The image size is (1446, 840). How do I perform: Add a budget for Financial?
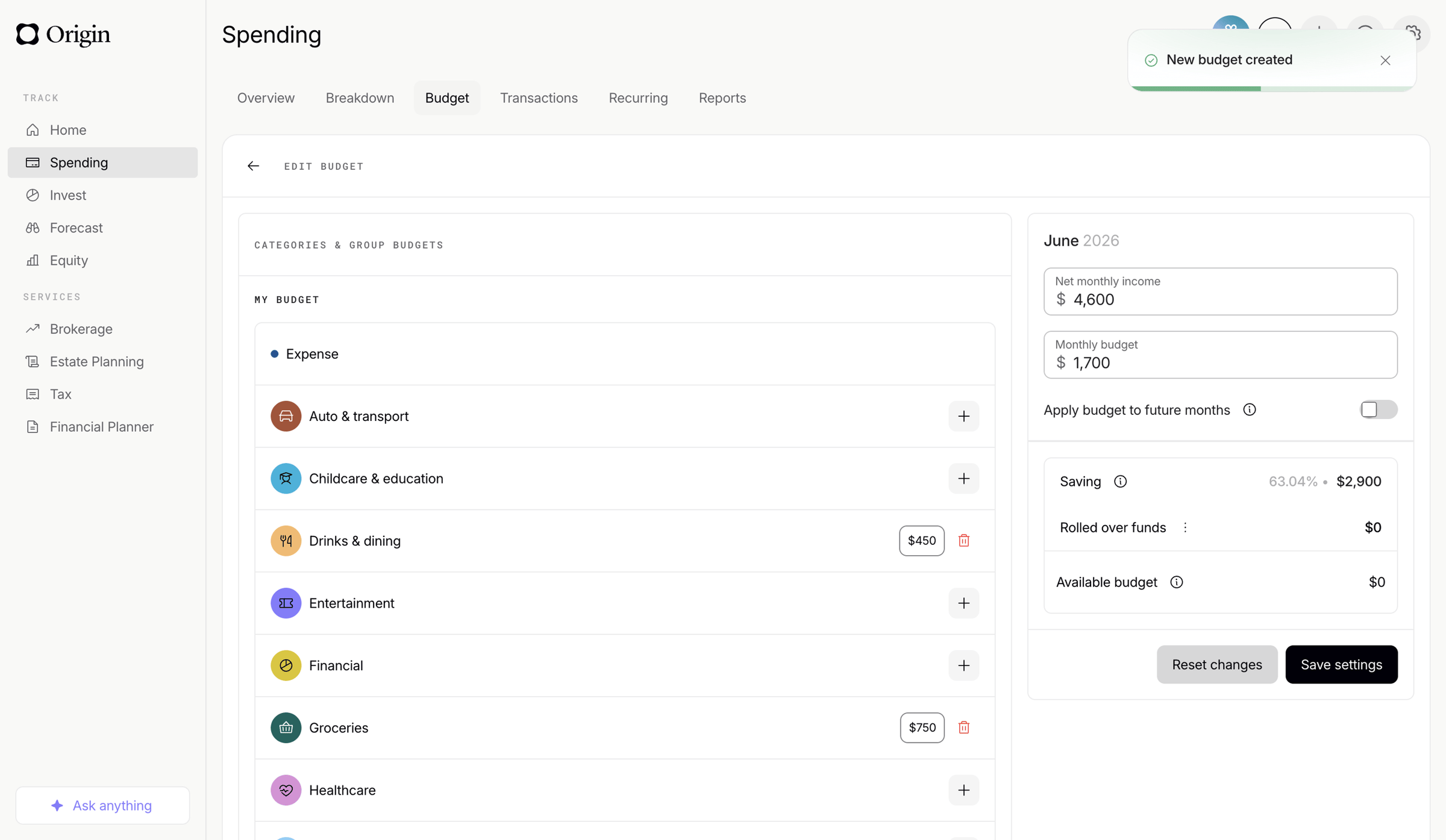pos(963,665)
